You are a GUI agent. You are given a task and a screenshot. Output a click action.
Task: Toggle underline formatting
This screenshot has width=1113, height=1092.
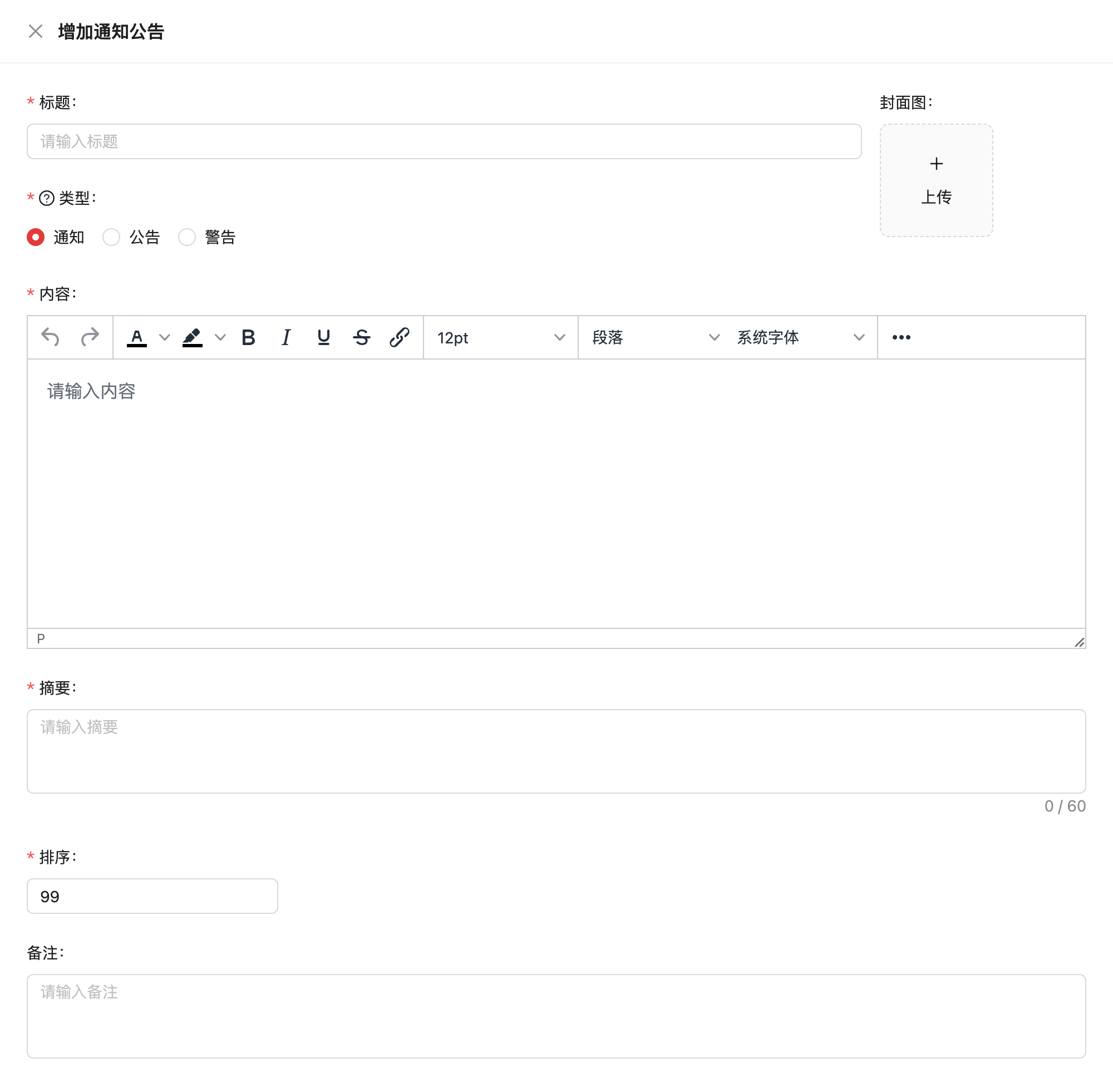pos(323,337)
